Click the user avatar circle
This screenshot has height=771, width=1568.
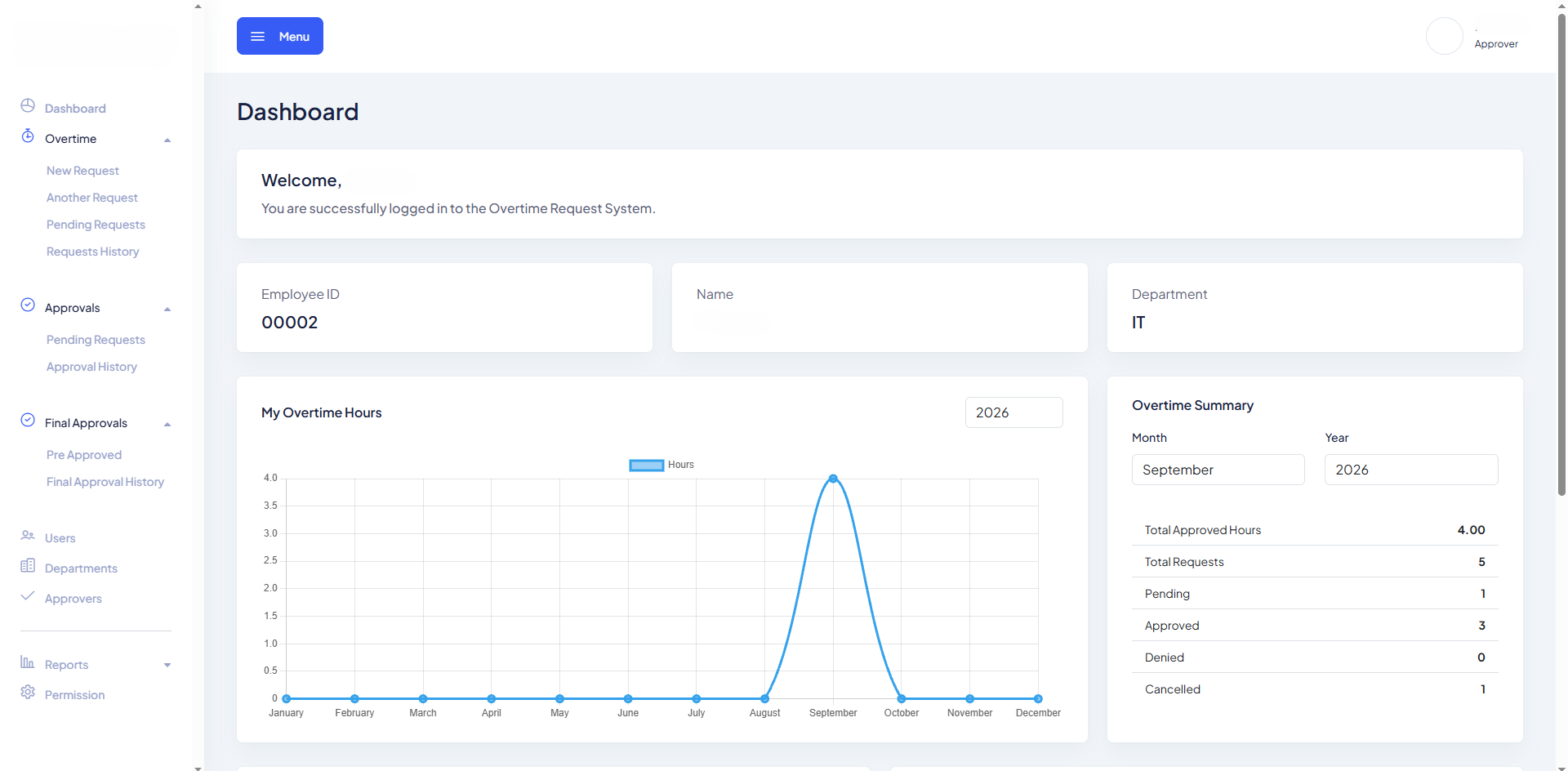click(x=1444, y=36)
